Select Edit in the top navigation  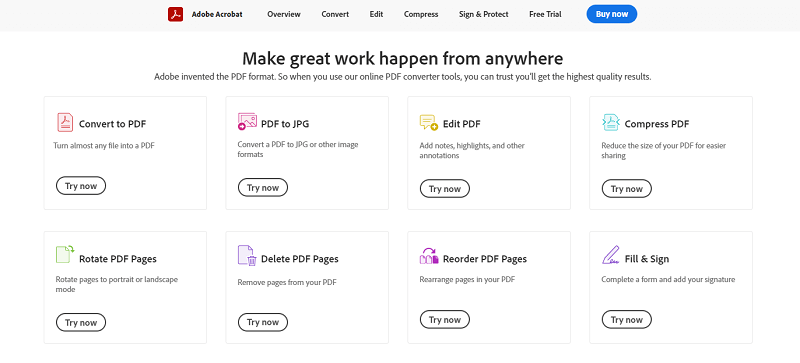(377, 14)
